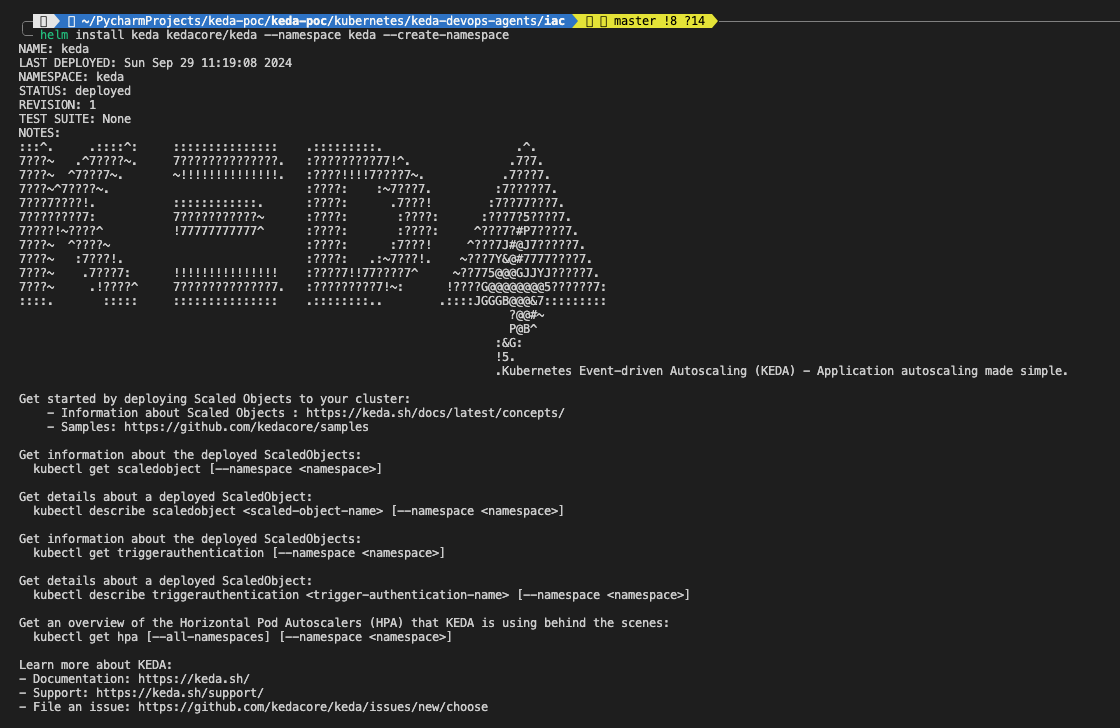Image resolution: width=1120 pixels, height=728 pixels.
Task: Click the 'NOTES:' line
Action: click(x=39, y=133)
